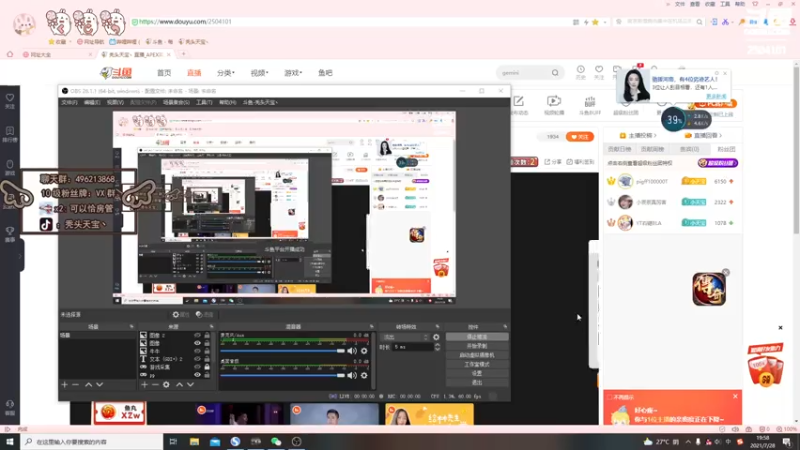Click the Windows Start button
800x450 pixels.
coord(10,442)
